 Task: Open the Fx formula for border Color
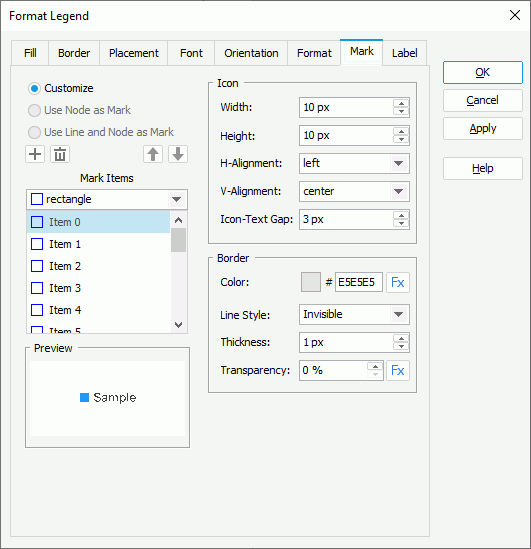398,282
